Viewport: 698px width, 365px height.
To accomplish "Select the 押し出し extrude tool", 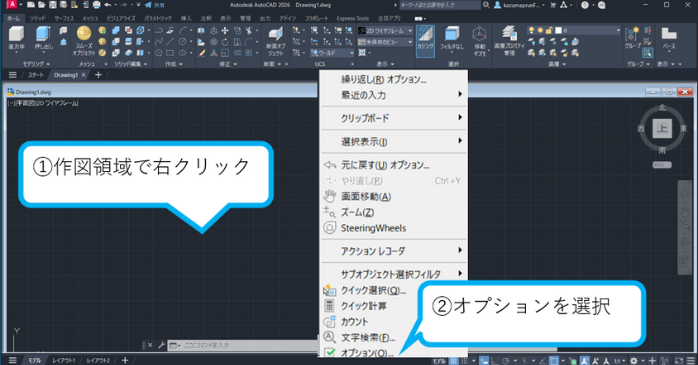I will coord(43,38).
